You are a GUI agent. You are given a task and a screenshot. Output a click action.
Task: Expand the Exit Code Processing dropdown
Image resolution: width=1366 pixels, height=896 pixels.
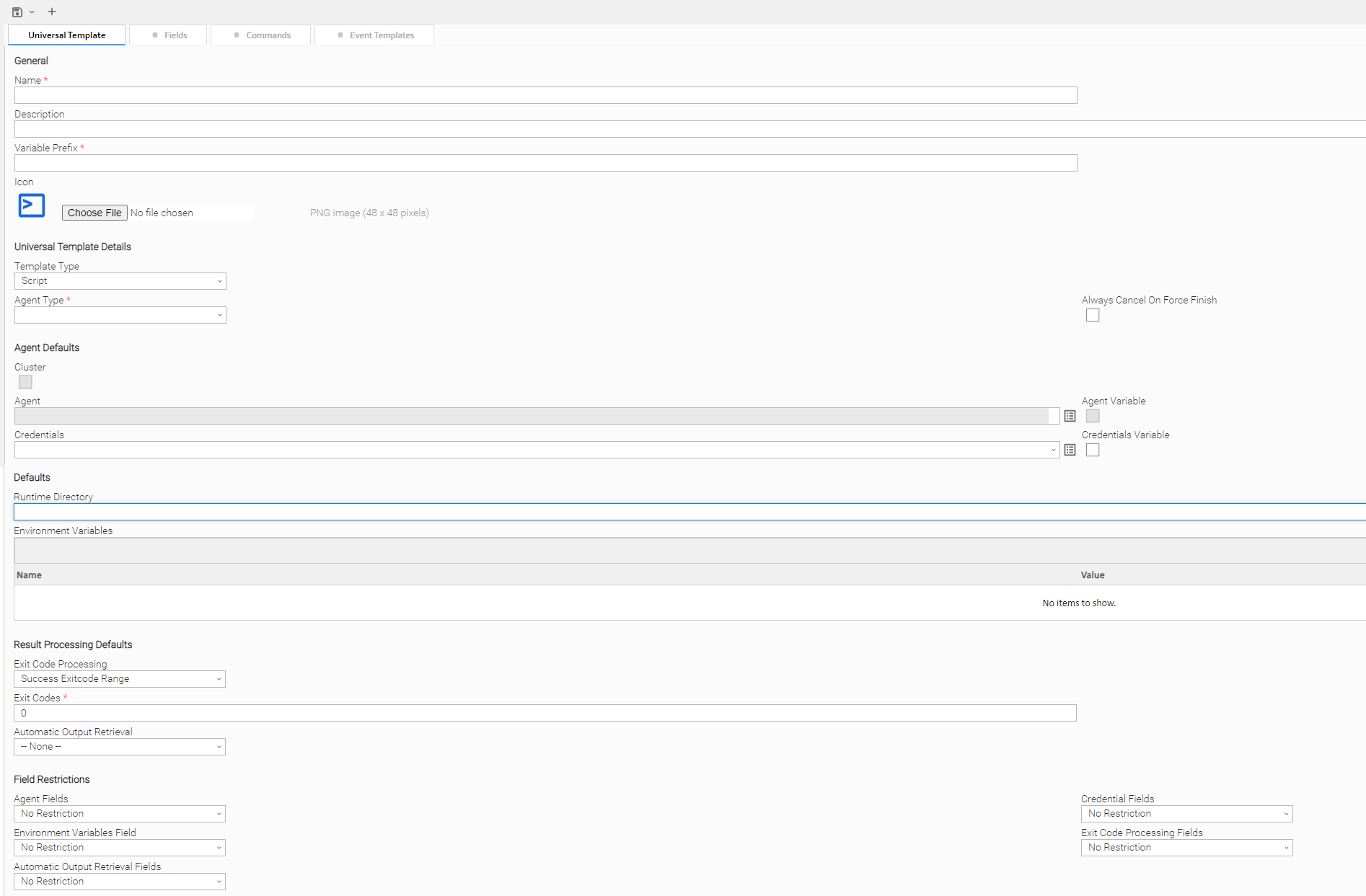click(x=120, y=679)
